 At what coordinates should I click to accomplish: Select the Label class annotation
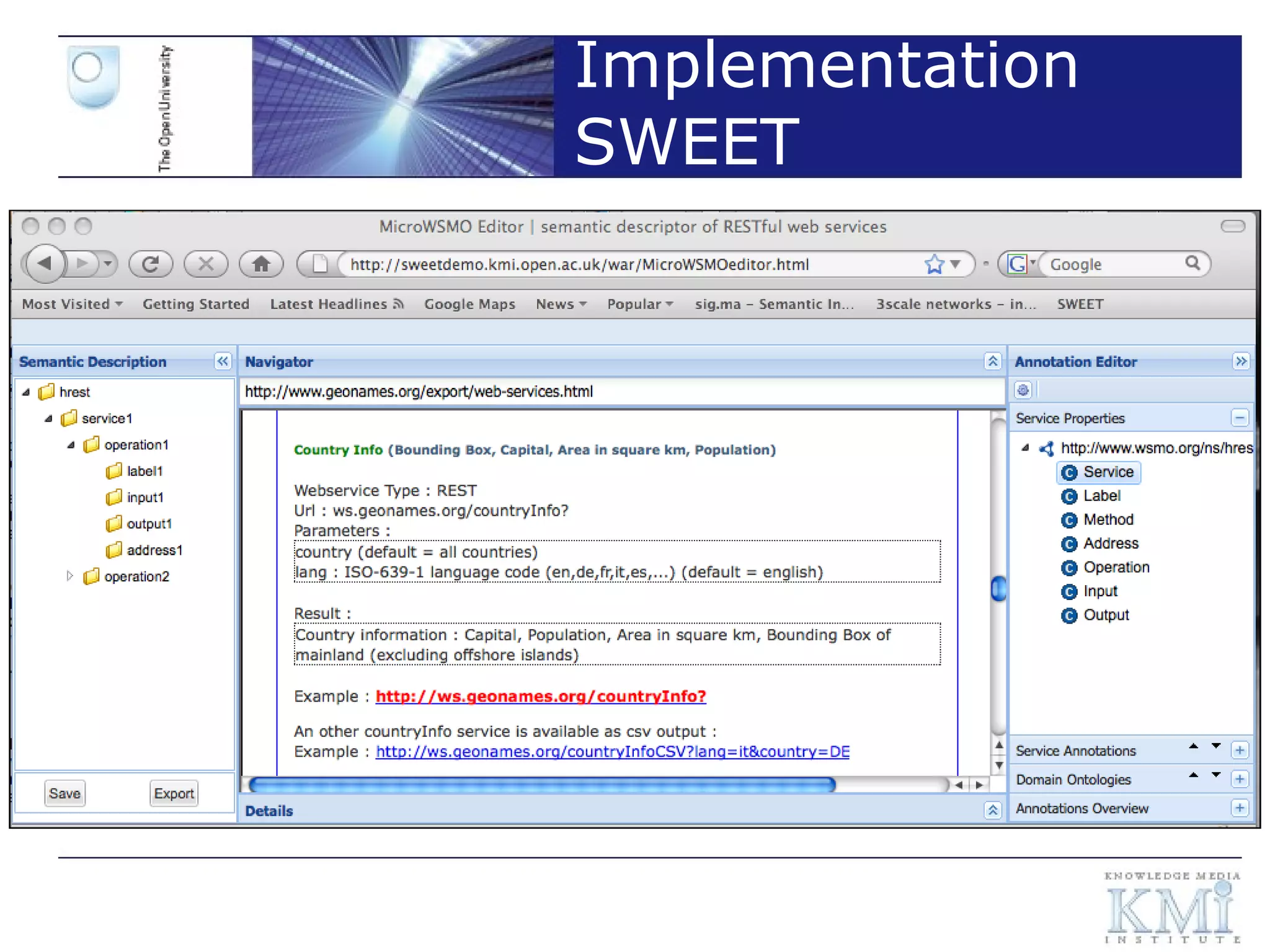click(1091, 496)
